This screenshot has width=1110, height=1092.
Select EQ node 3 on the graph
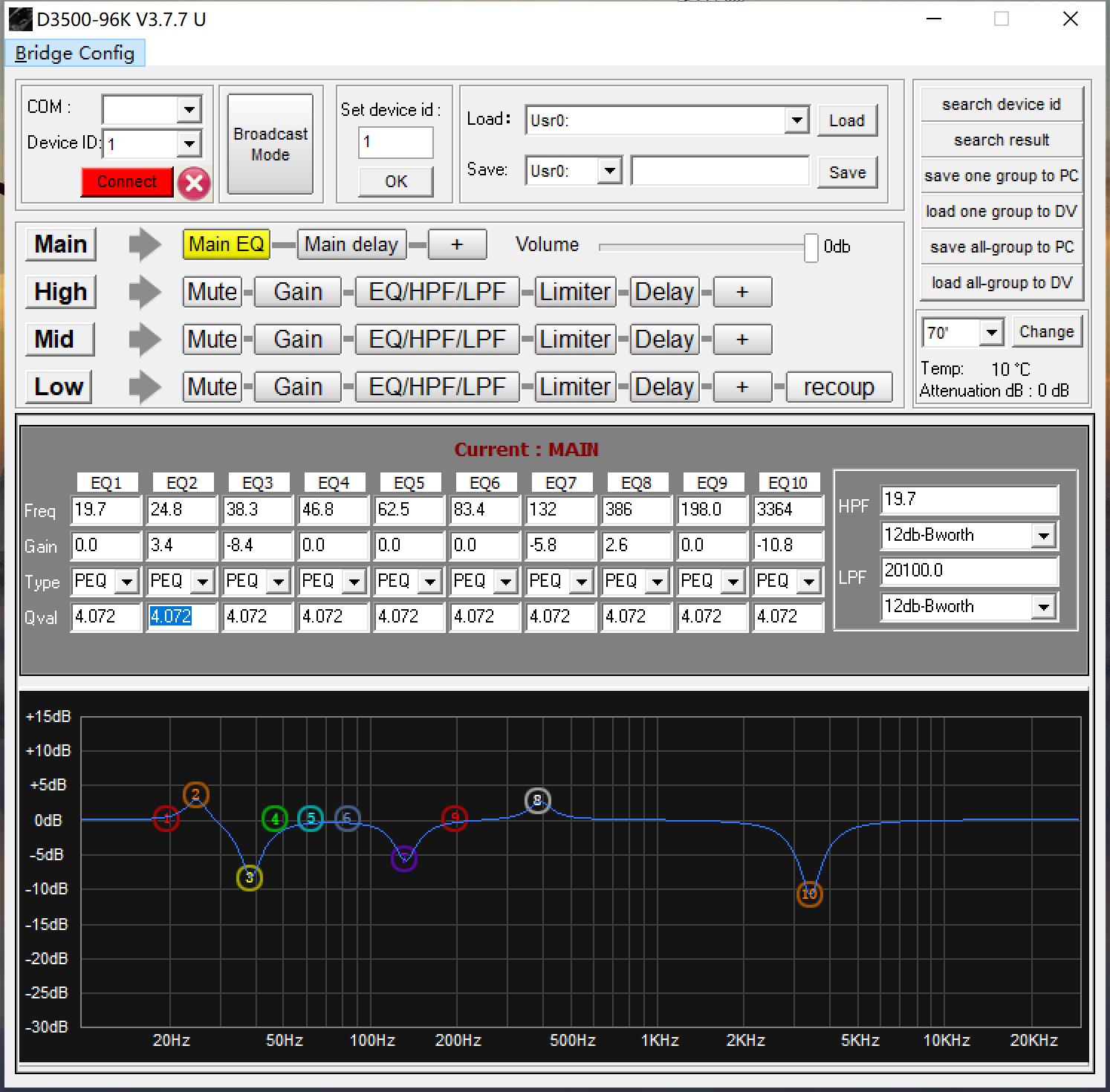tap(250, 877)
